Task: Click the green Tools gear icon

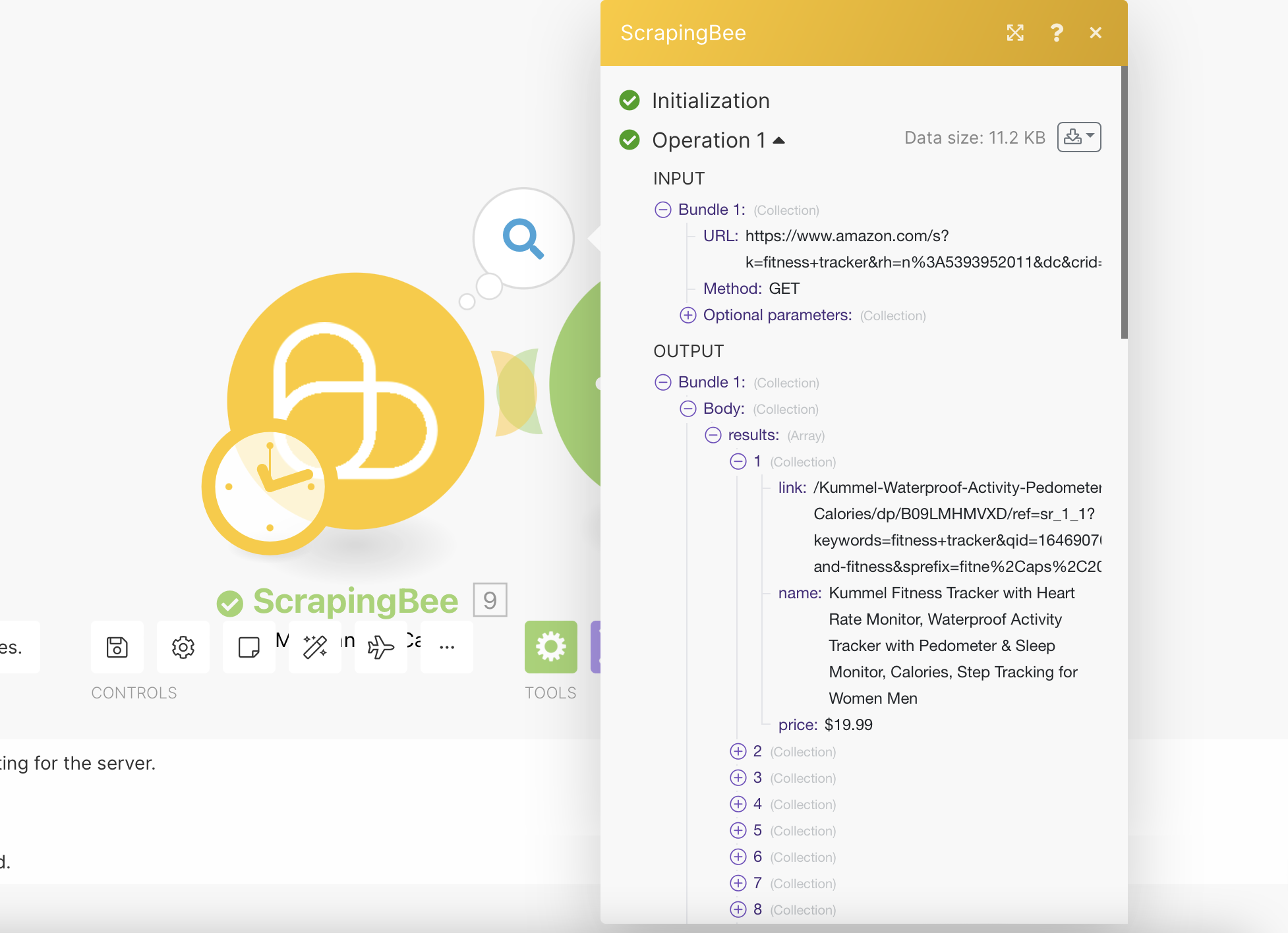Action: tap(550, 647)
